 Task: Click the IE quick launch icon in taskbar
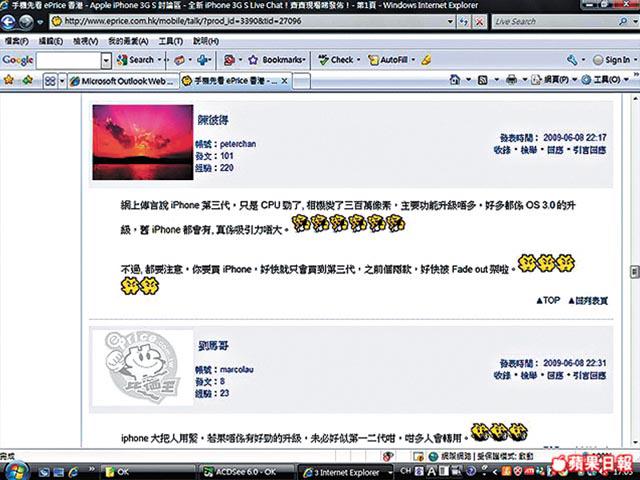73,472
